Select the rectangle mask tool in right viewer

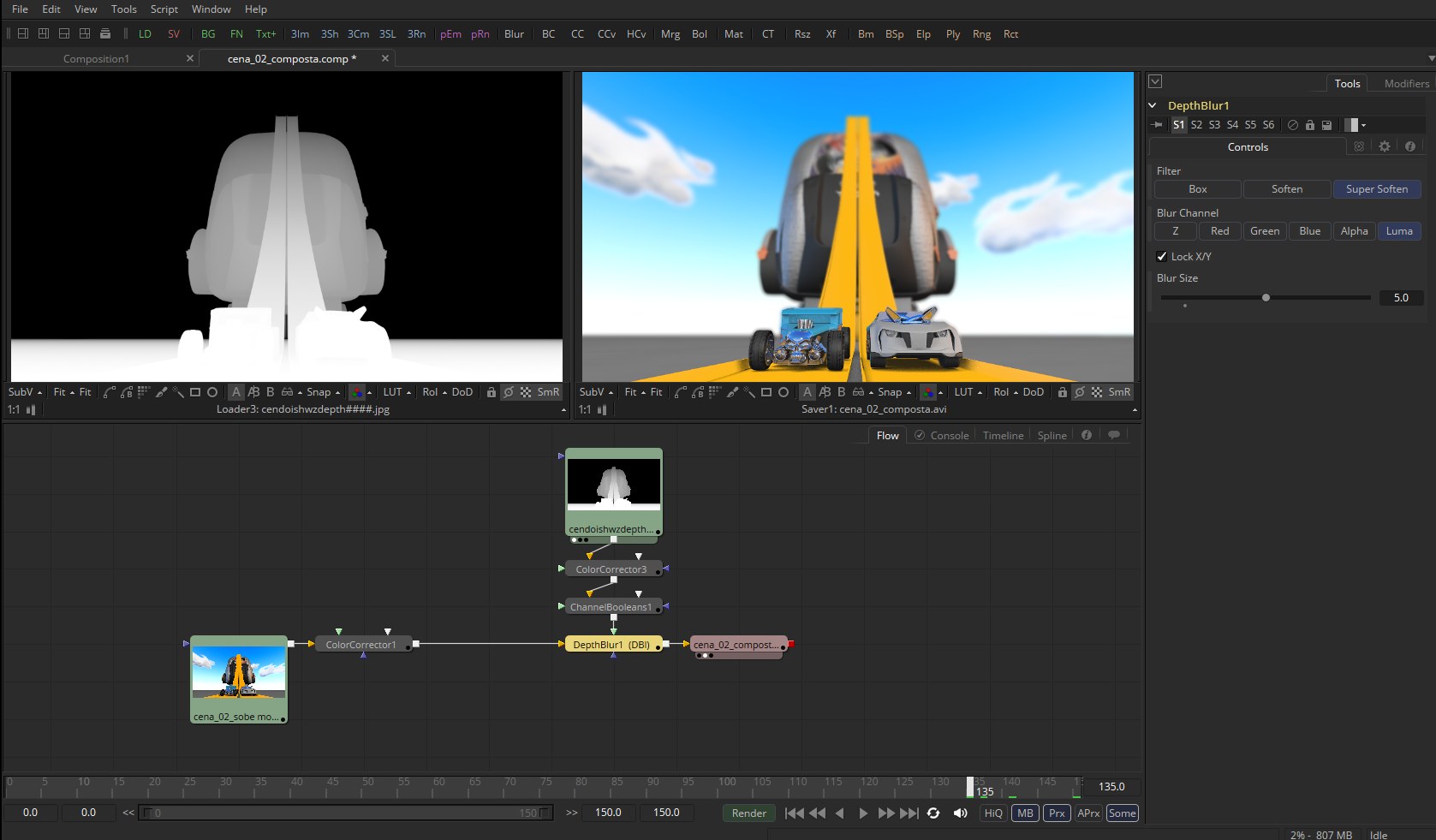click(766, 392)
